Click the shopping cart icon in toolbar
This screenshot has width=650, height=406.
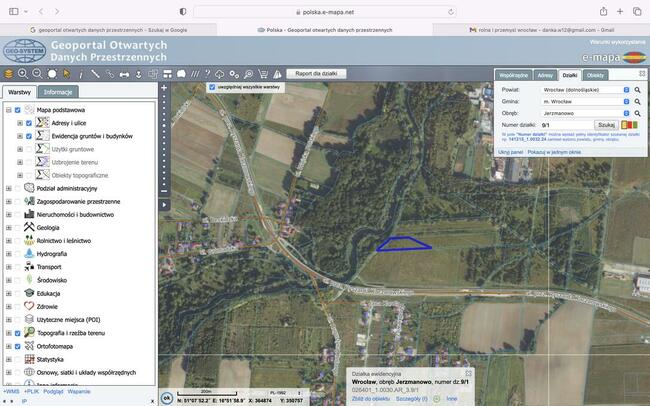[x=262, y=73]
